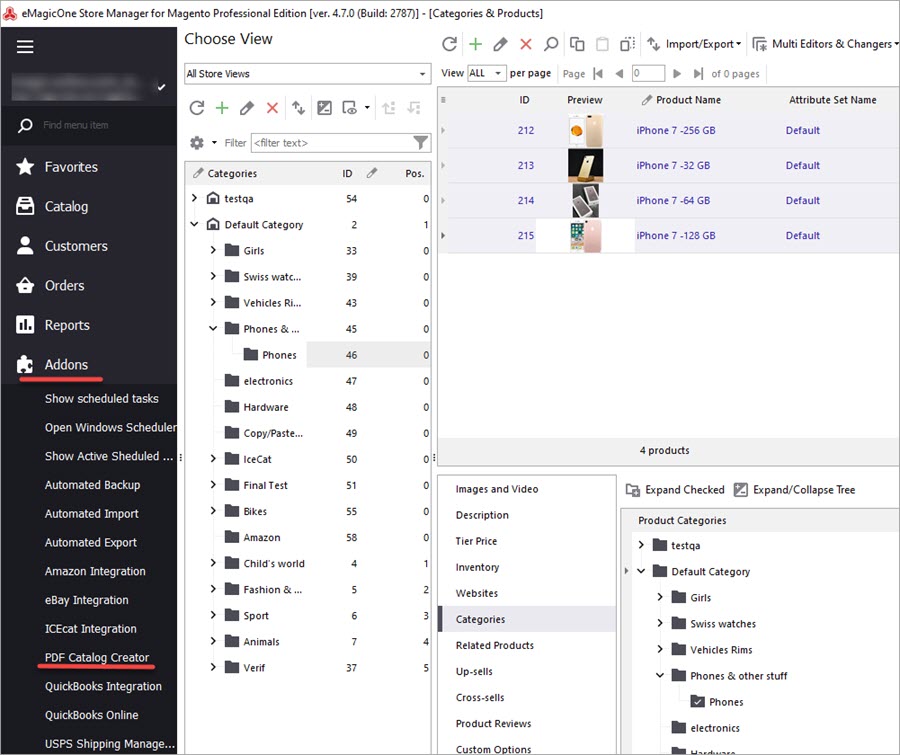Open Multi Editors & Changers menu

point(825,44)
